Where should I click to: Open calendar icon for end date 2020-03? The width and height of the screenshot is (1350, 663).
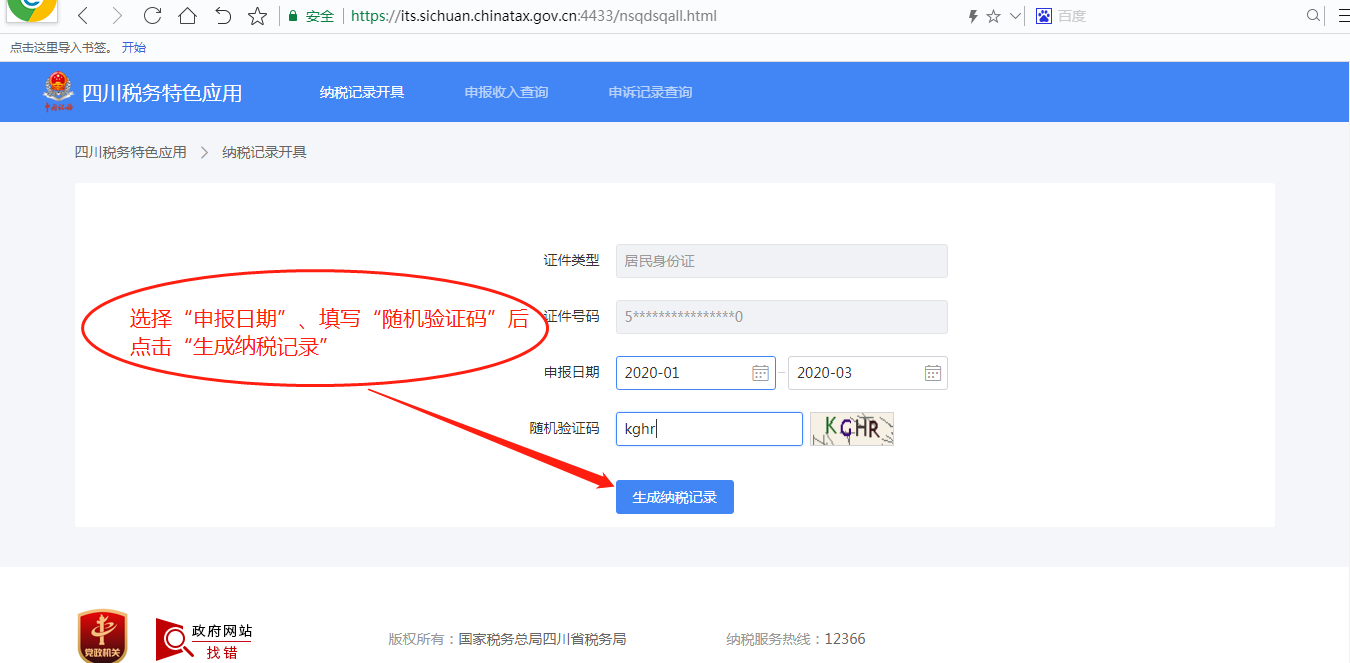point(932,373)
